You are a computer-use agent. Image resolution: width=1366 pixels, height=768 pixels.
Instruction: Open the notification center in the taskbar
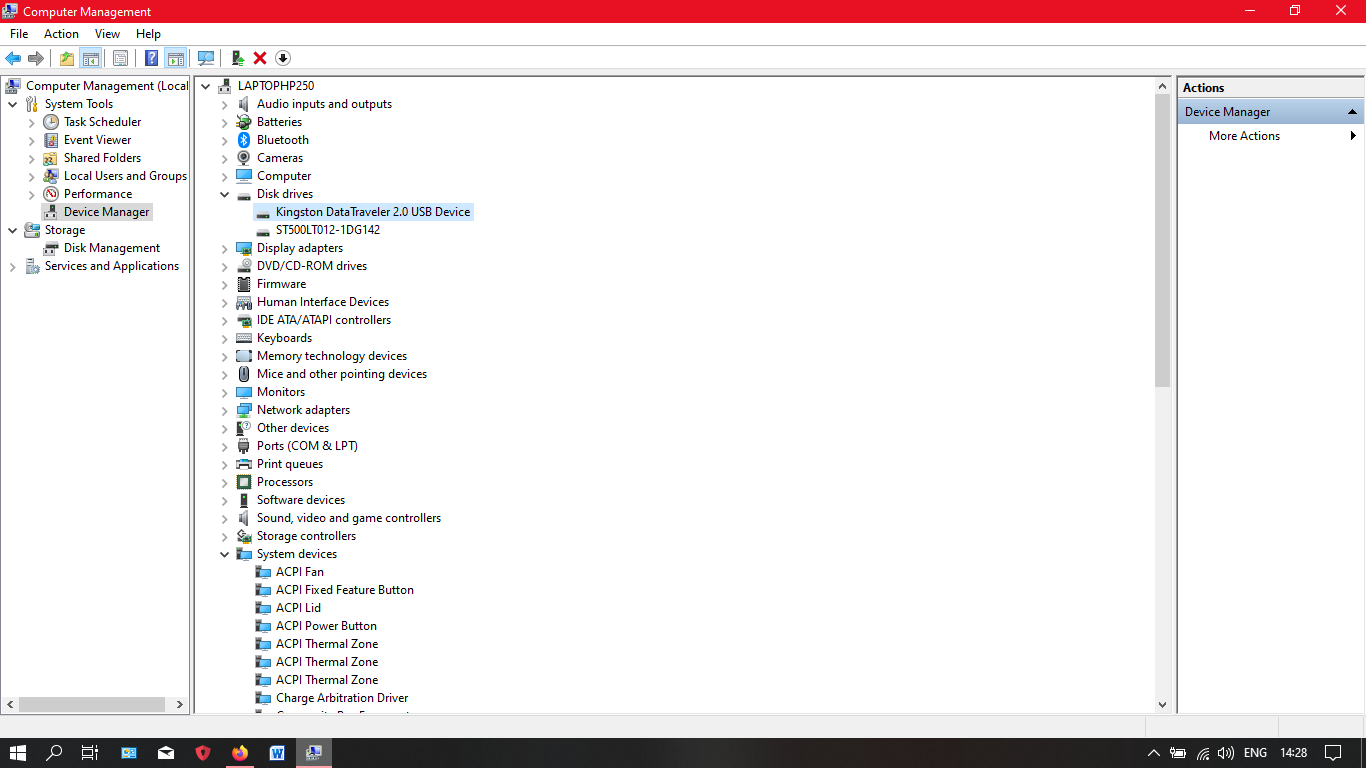1333,753
